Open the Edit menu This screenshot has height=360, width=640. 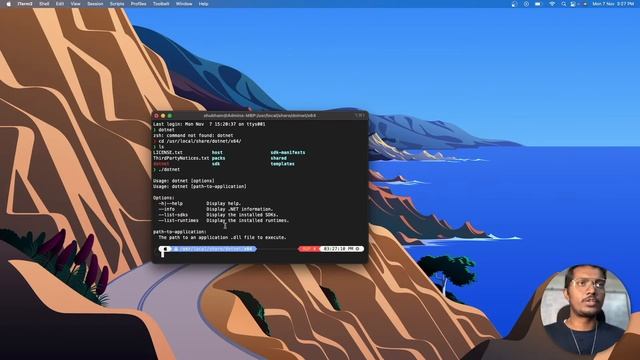coord(60,4)
